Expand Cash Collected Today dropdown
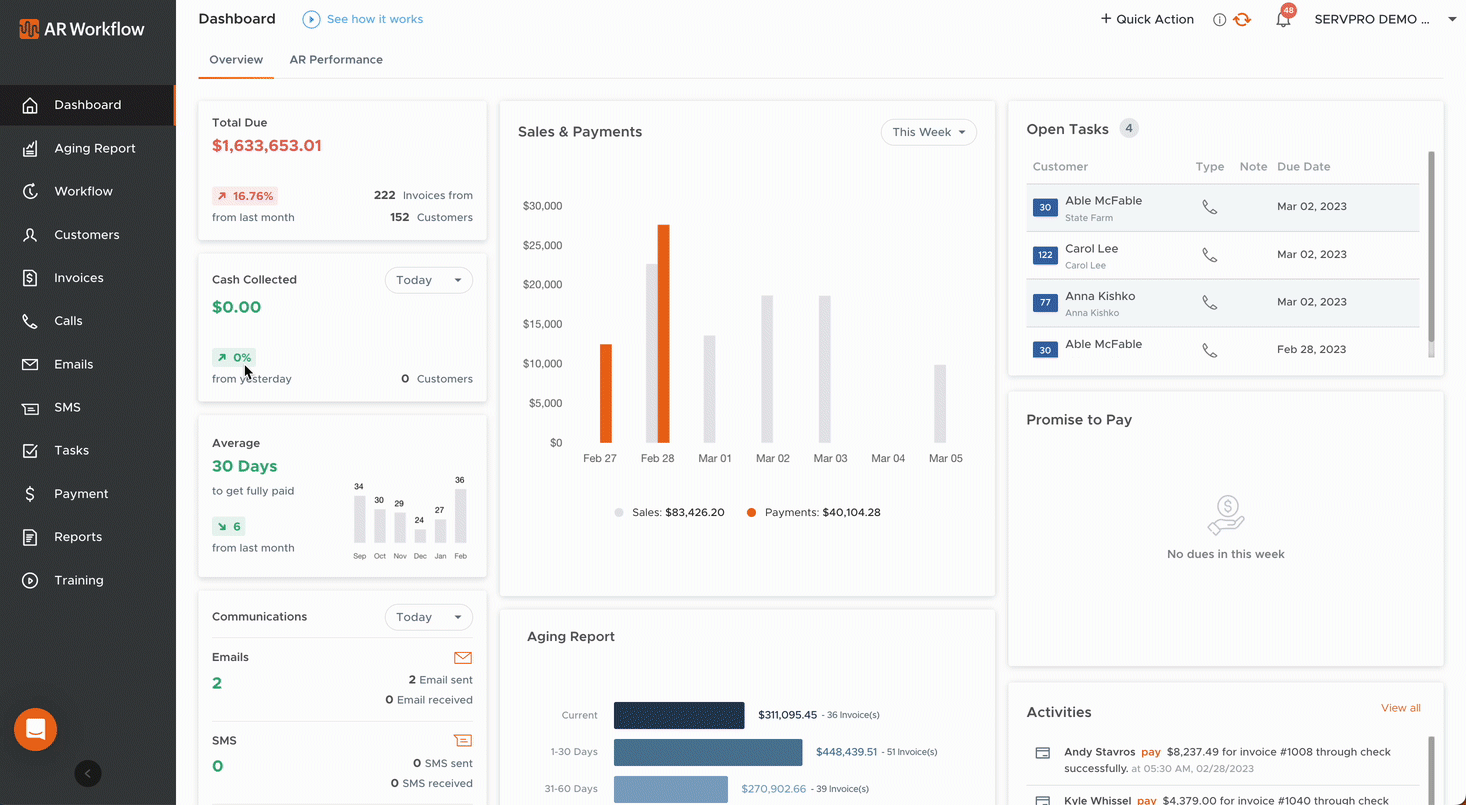1466x805 pixels. coord(428,280)
